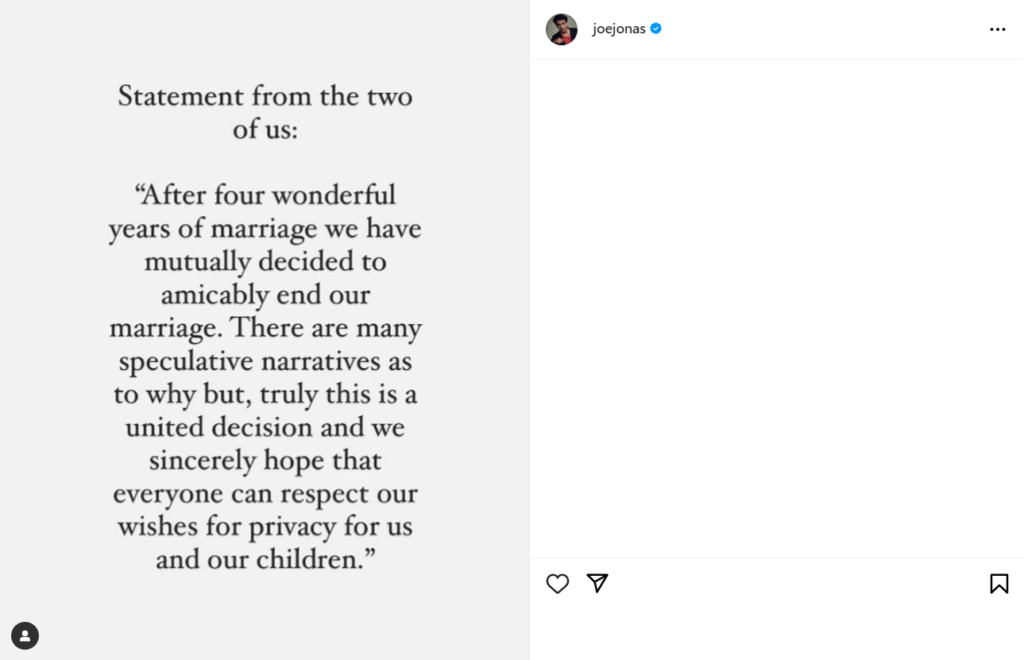This screenshot has width=1024, height=660.
Task: Click the "everyone can respect our" line
Action: 265,494
